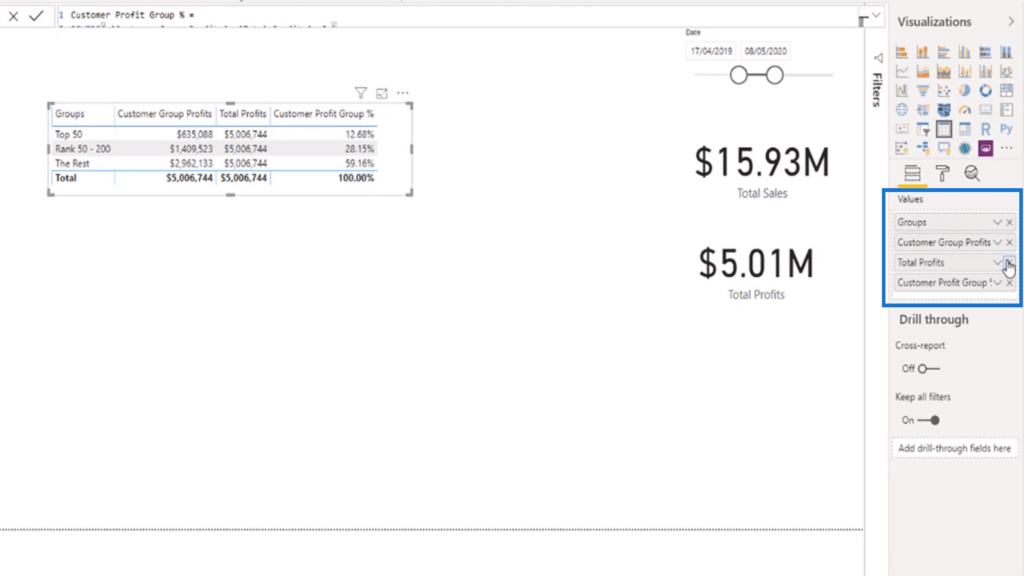This screenshot has width=1024, height=576.
Task: Select Stacked area chart visualization
Action: [944, 71]
